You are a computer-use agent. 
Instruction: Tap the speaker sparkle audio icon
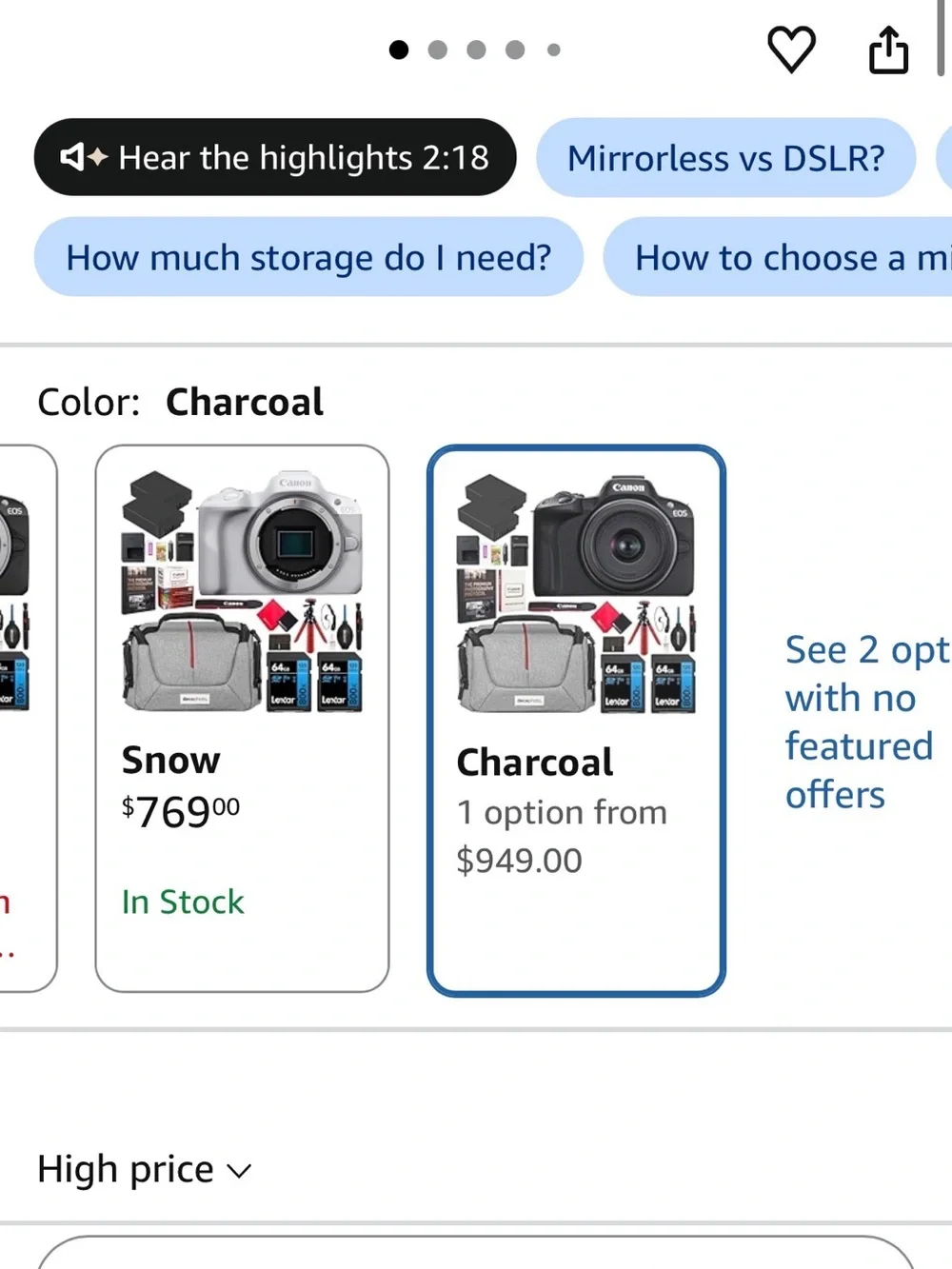(x=83, y=157)
